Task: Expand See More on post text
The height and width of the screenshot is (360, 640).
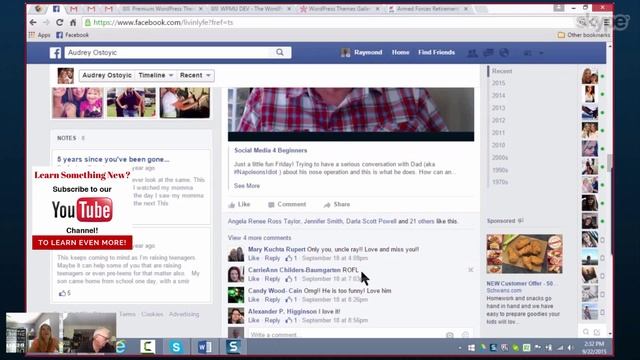Action: pos(247,186)
